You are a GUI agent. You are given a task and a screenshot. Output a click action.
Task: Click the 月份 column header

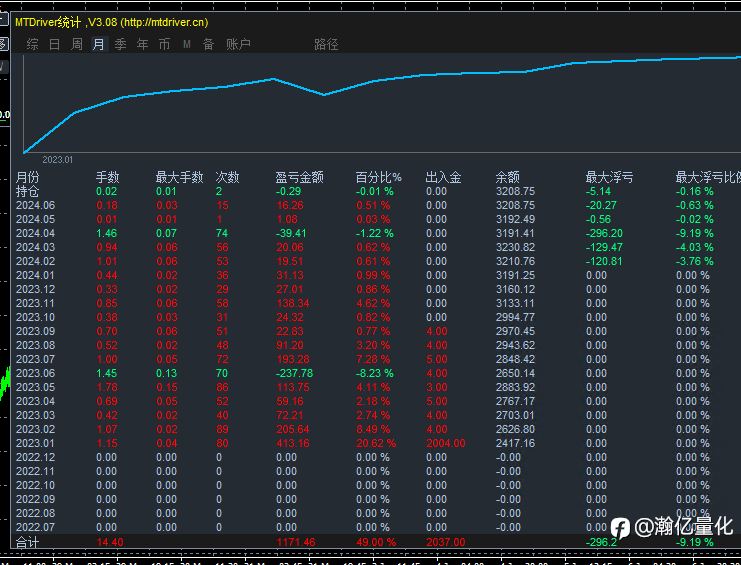click(27, 177)
